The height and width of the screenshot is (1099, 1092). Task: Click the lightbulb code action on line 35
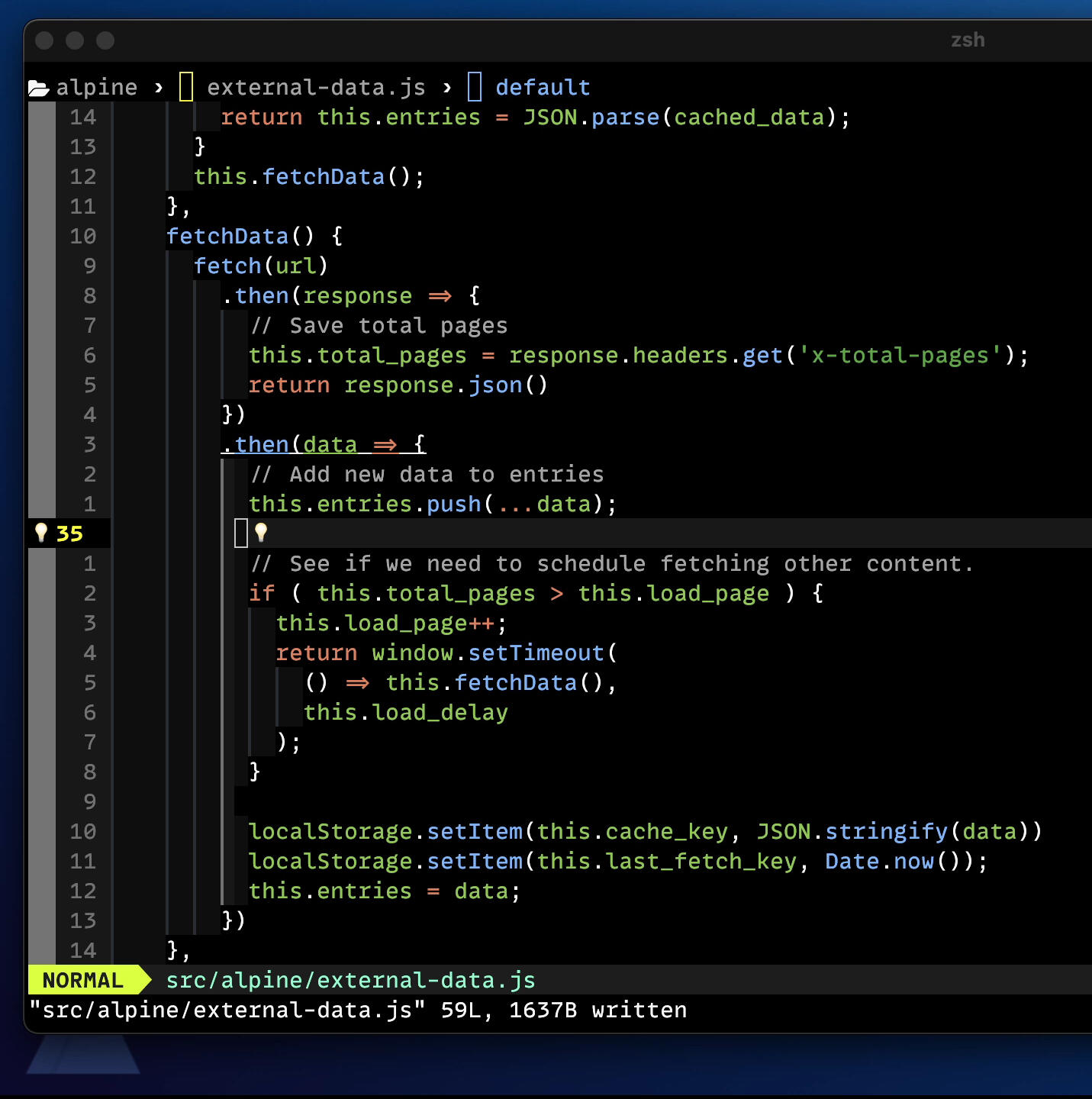[x=41, y=533]
